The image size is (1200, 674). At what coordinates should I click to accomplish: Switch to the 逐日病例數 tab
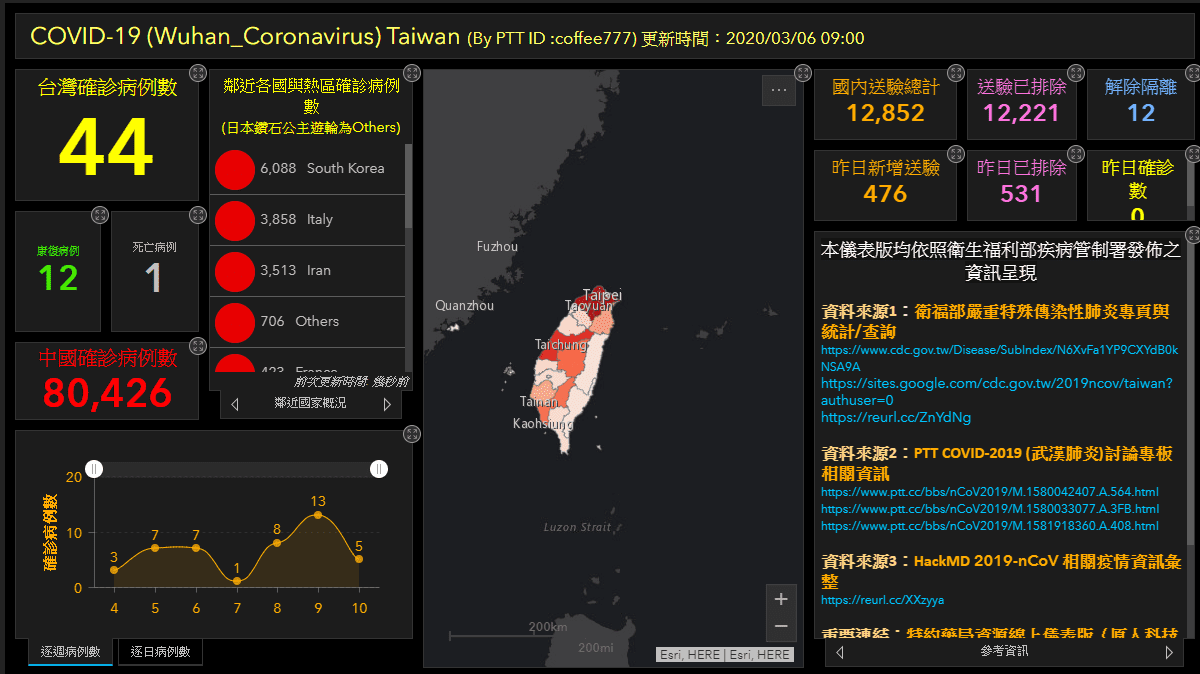click(x=160, y=651)
